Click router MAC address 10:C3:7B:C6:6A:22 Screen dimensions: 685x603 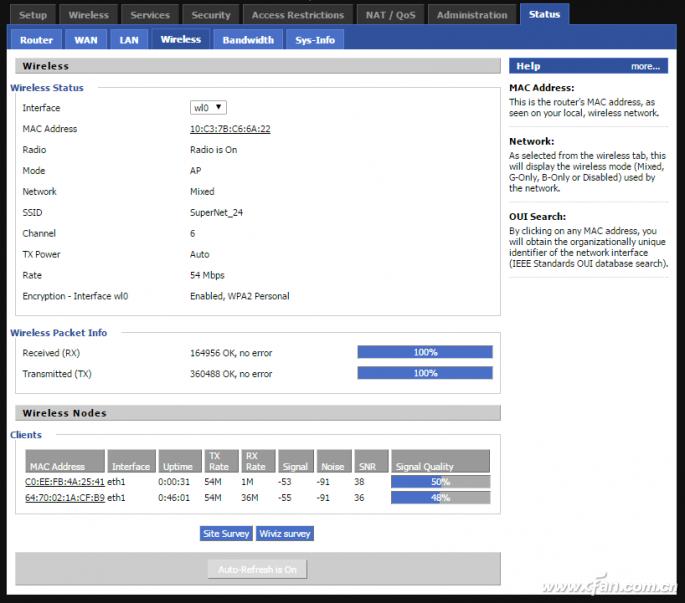pyautogui.click(x=230, y=129)
